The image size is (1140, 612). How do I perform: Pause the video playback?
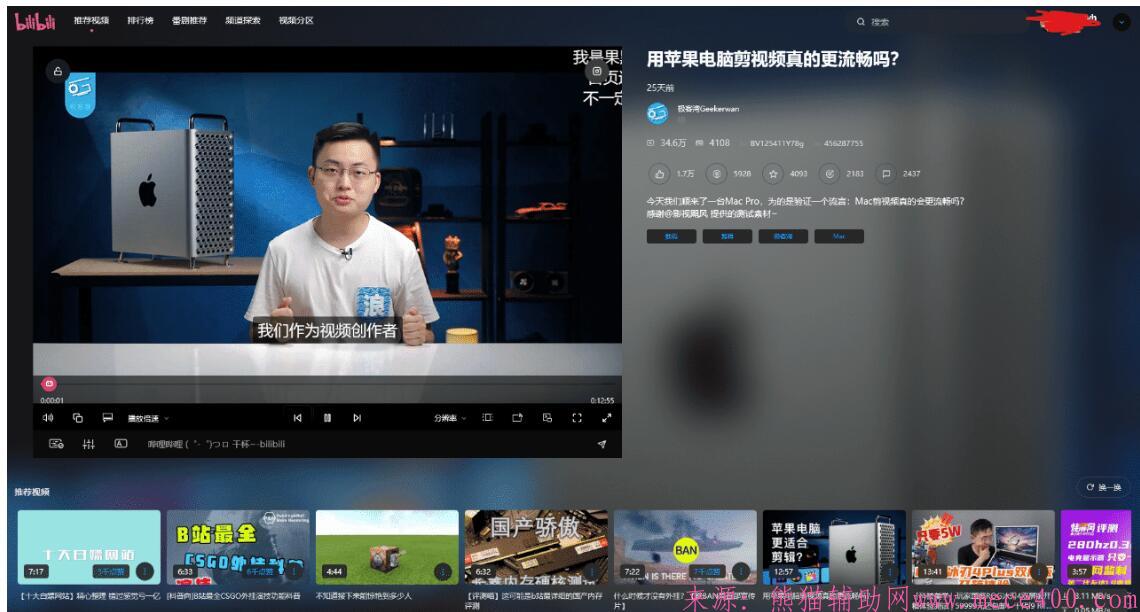pos(327,418)
